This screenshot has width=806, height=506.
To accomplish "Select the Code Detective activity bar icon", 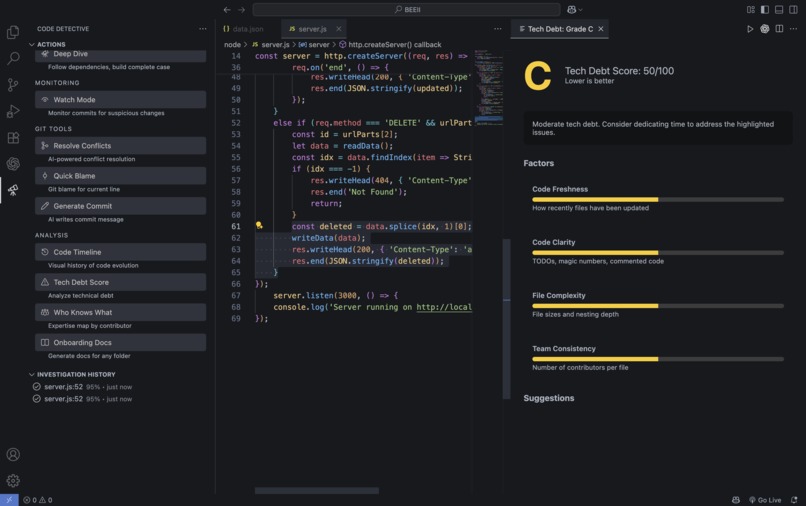I will pyautogui.click(x=13, y=190).
